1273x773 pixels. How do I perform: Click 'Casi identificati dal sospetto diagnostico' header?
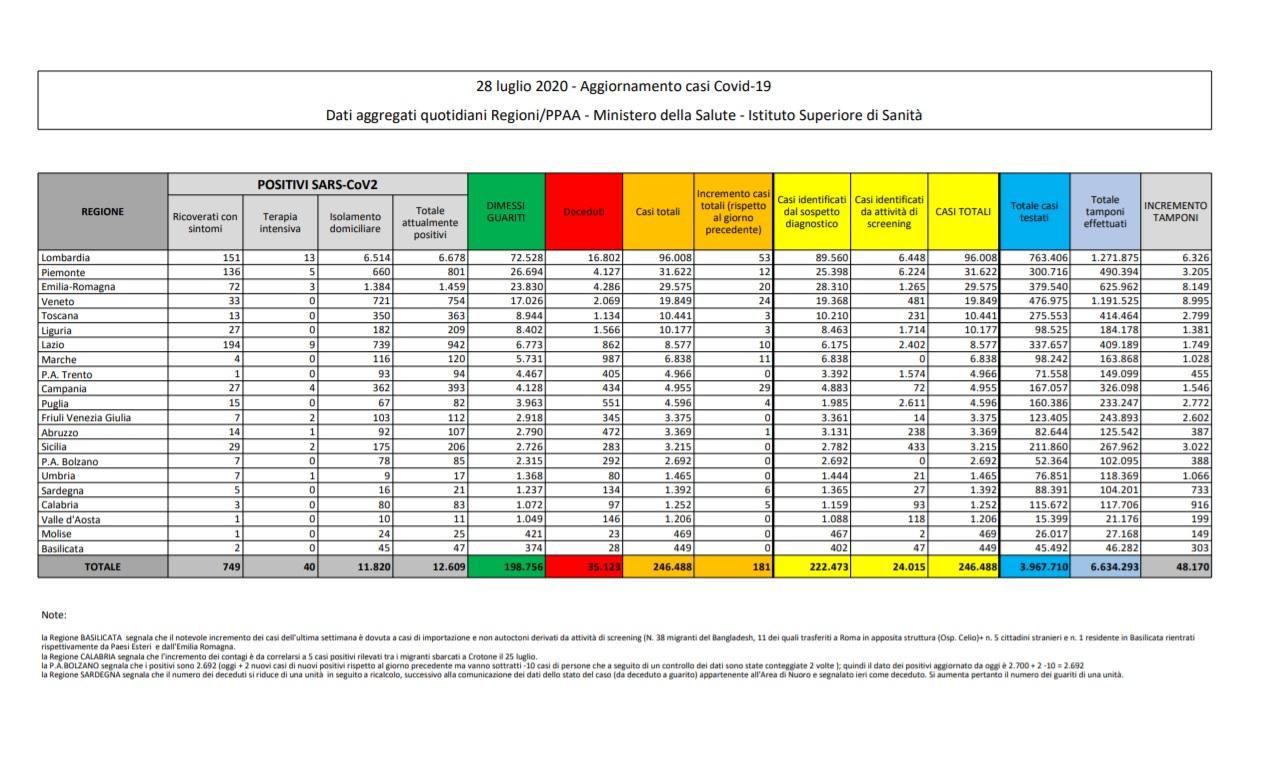click(x=812, y=211)
